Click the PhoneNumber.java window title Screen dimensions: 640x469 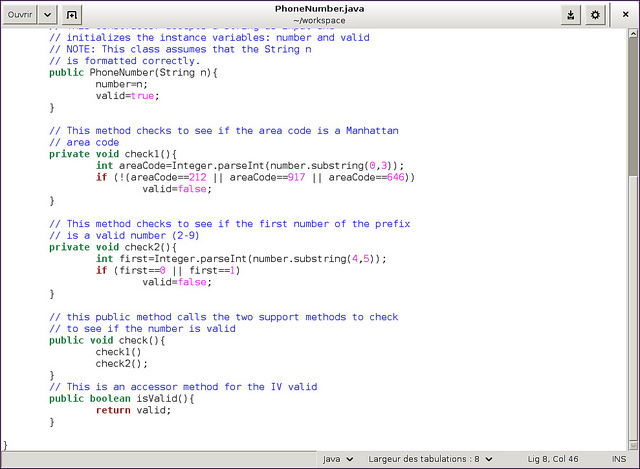[x=319, y=8]
